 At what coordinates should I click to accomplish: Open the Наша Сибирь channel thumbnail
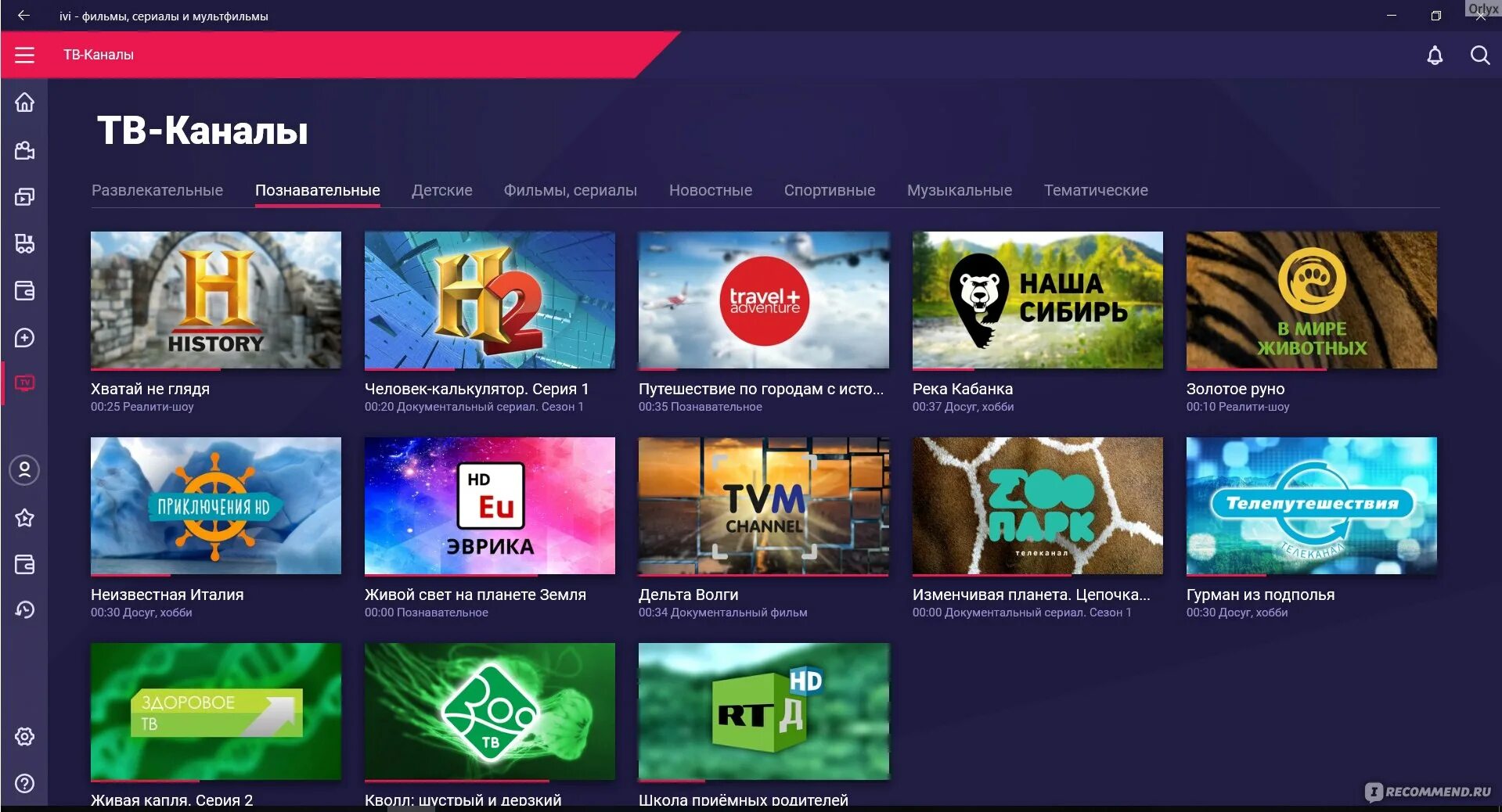coord(1038,300)
